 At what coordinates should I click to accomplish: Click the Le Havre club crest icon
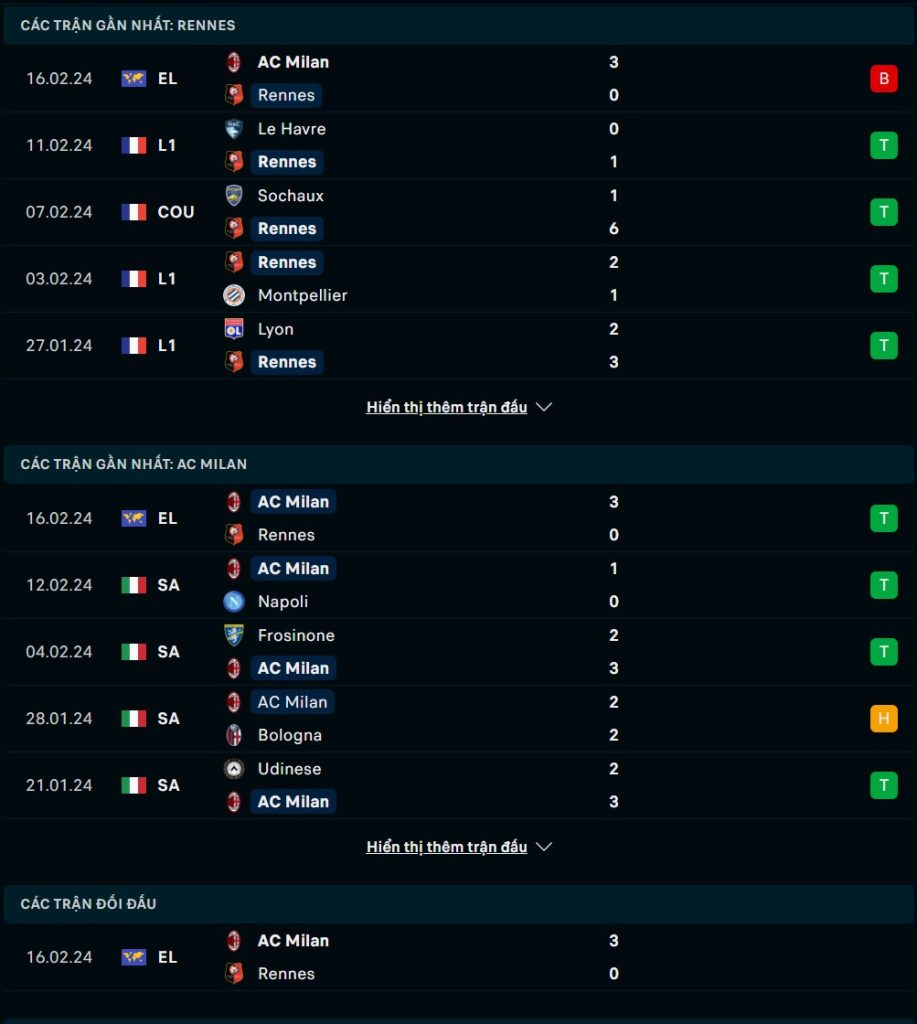coord(234,129)
